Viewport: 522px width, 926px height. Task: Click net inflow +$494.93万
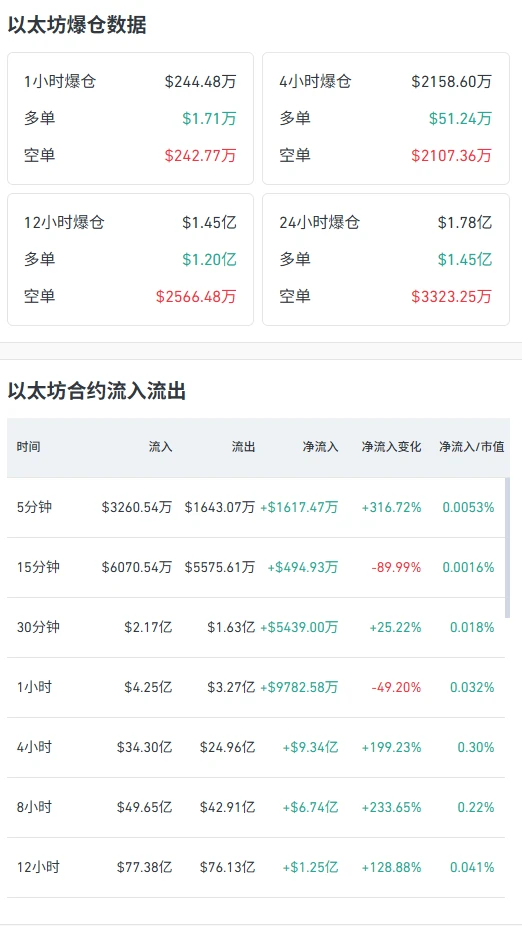303,568
